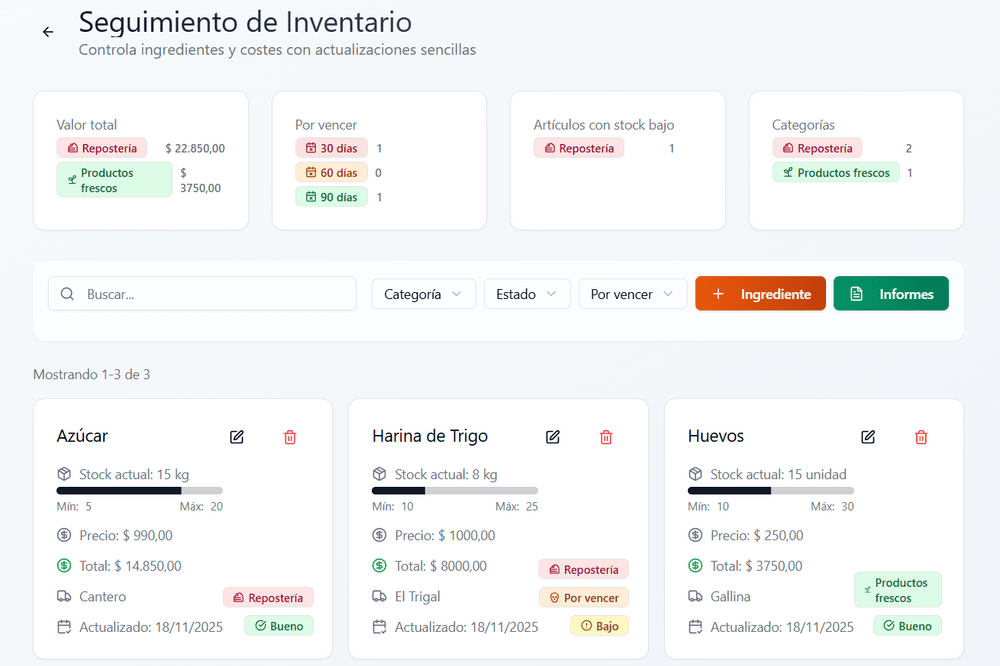Select the 60 días expiry badge

[331, 173]
